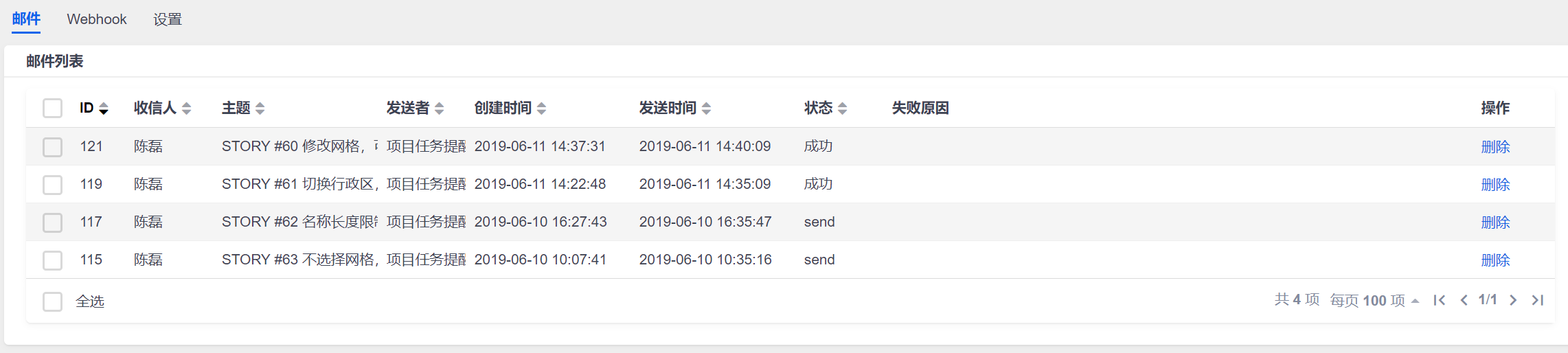Viewport: 1568px width, 353px height.
Task: Click the STORY #62 subject cell
Action: tap(299, 222)
